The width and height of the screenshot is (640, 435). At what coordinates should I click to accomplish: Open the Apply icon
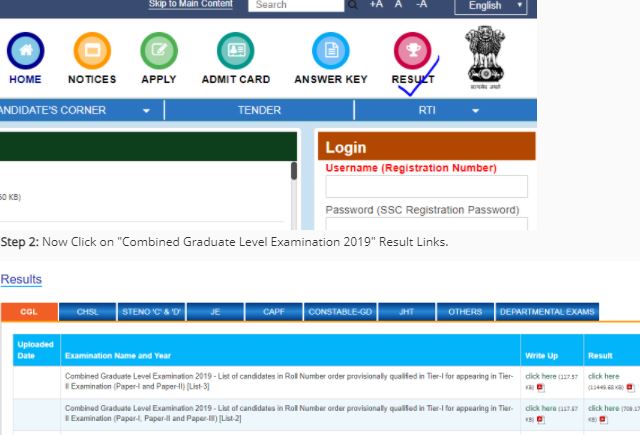159,51
